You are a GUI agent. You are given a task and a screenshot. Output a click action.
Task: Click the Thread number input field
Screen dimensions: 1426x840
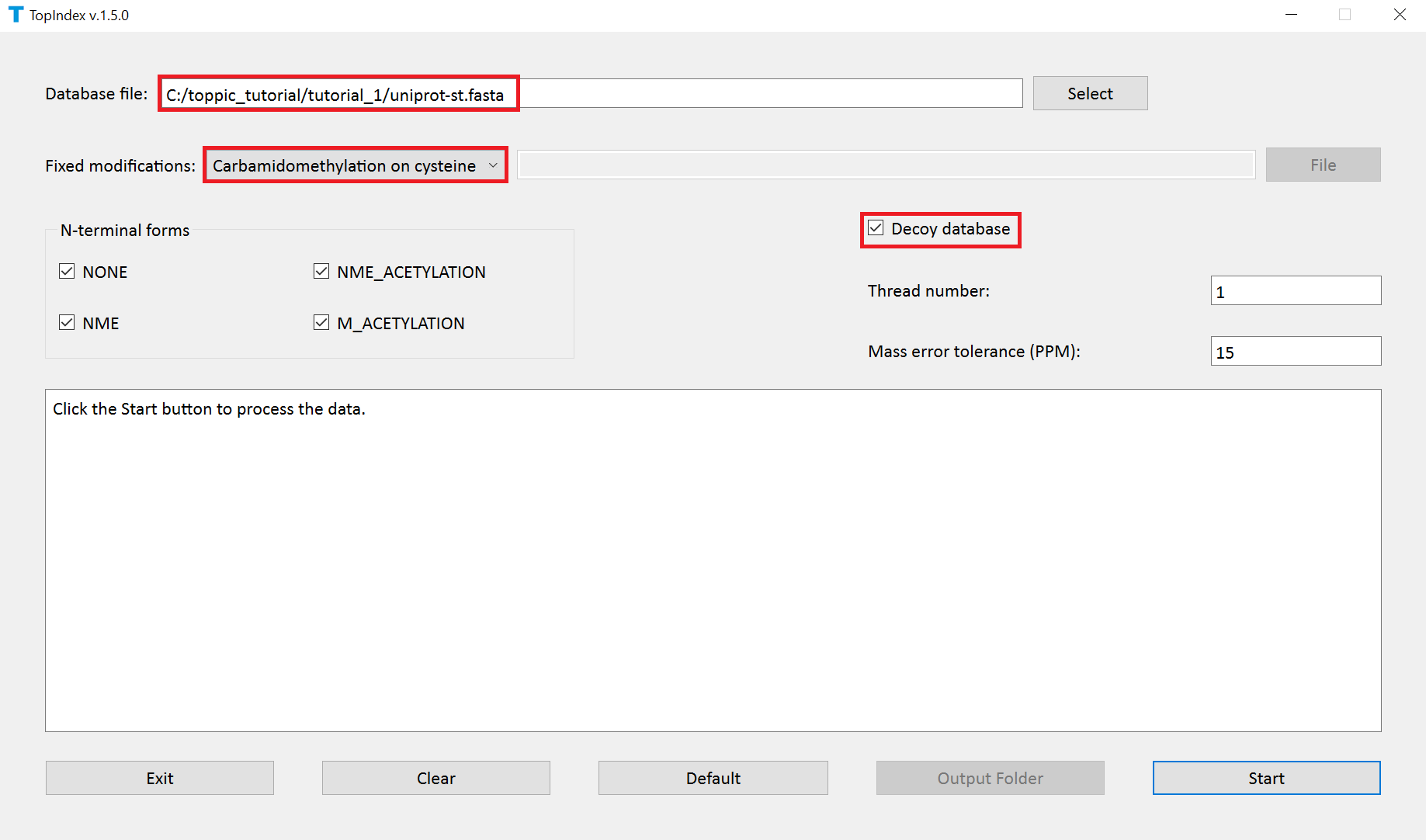point(1296,290)
